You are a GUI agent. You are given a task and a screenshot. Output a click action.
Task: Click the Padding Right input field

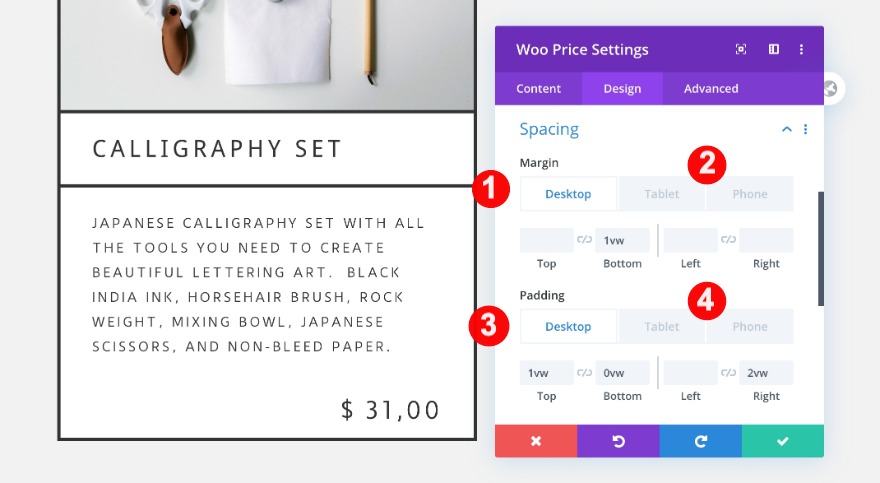point(766,373)
